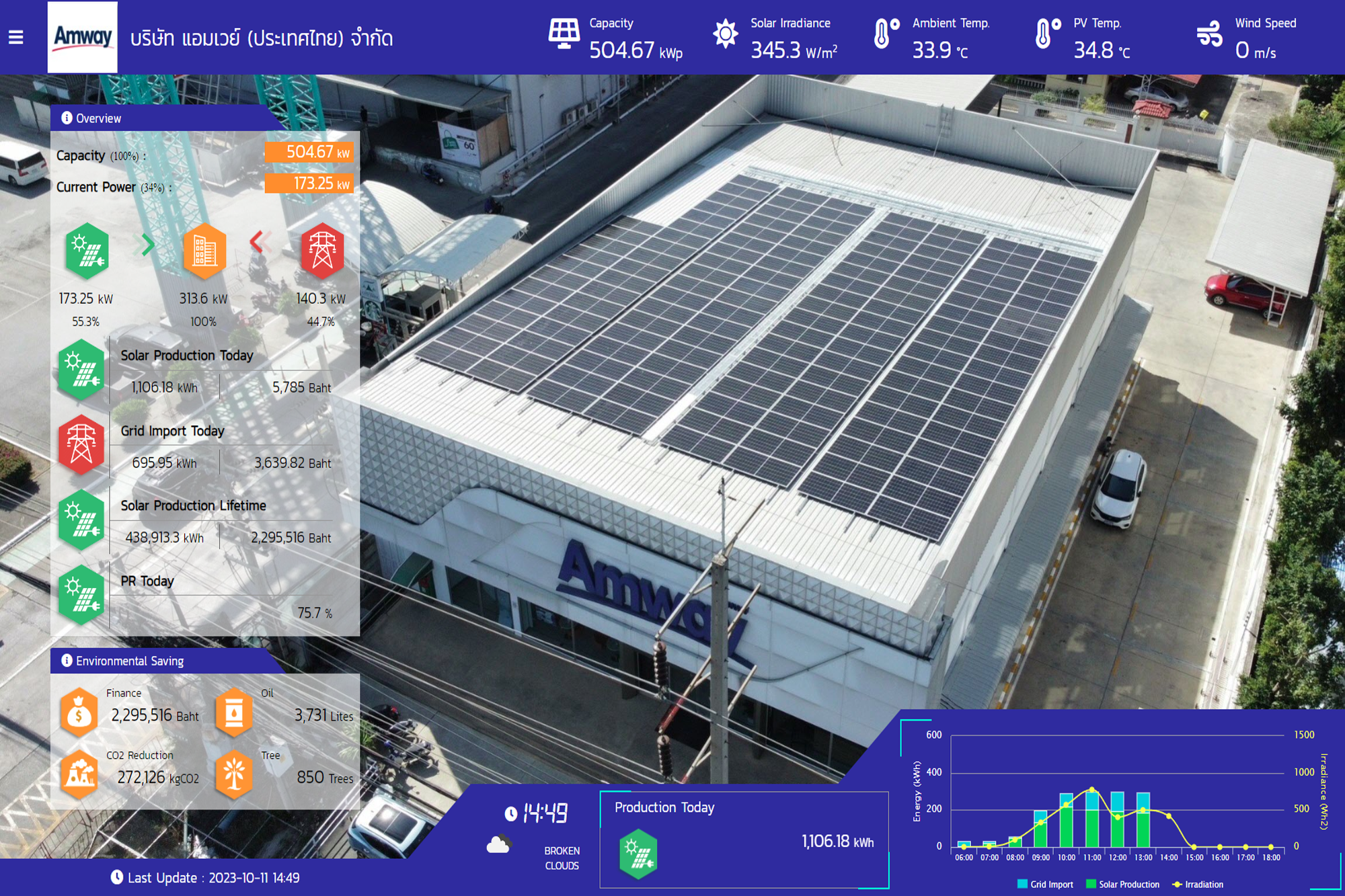Click the irradiation peak point at 11:00
This screenshot has width=1345, height=896.
1091,789
